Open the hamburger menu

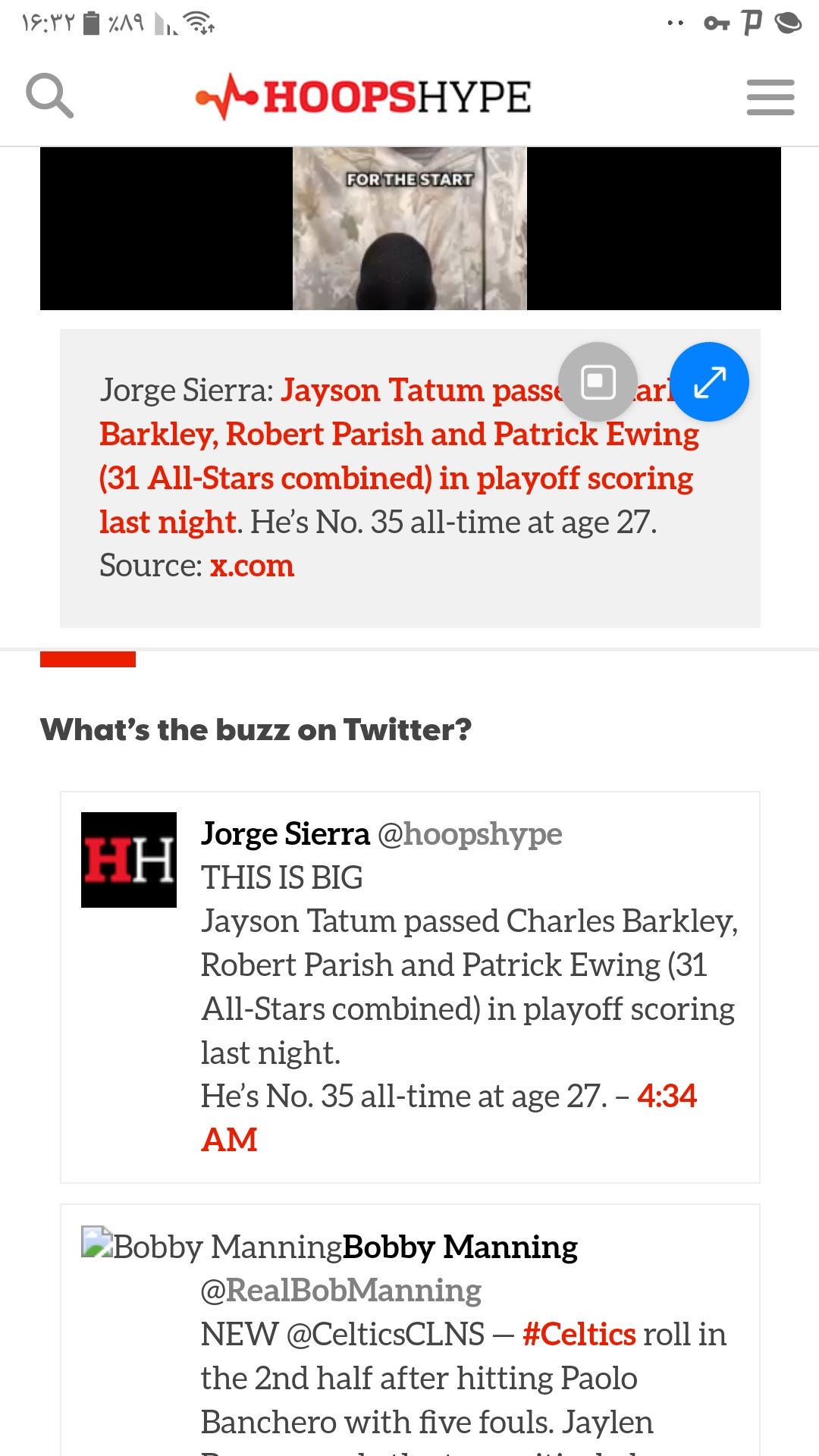pyautogui.click(x=770, y=97)
